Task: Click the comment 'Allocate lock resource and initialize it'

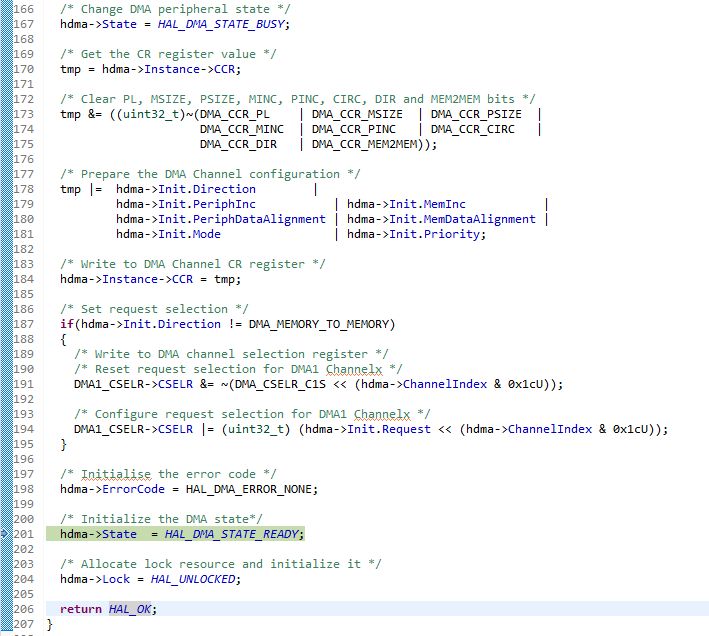Action: 221,564
